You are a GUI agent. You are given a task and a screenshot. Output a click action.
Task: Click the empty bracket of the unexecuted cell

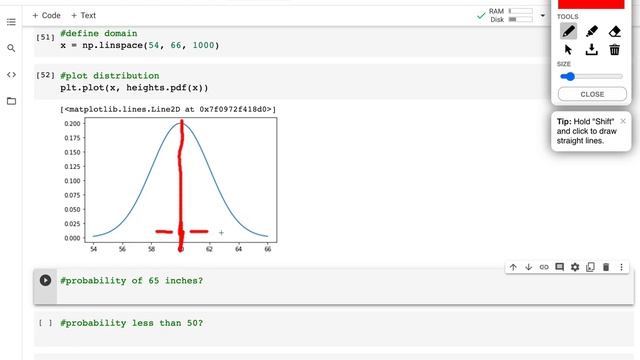pos(45,323)
